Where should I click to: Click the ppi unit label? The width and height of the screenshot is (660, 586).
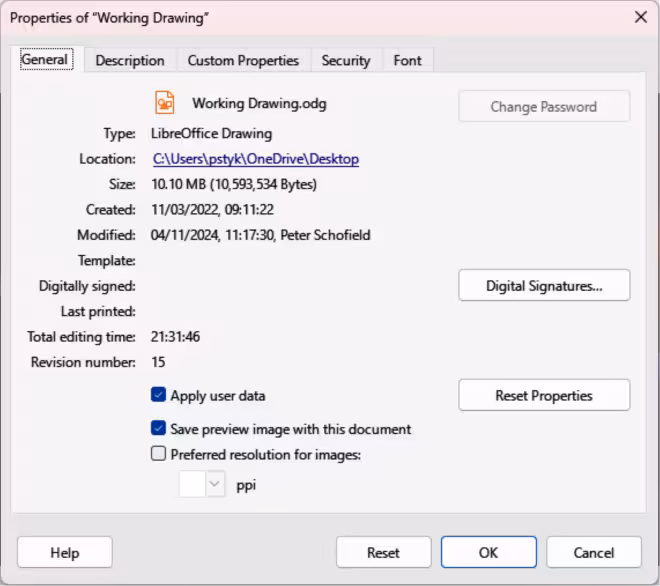[246, 485]
